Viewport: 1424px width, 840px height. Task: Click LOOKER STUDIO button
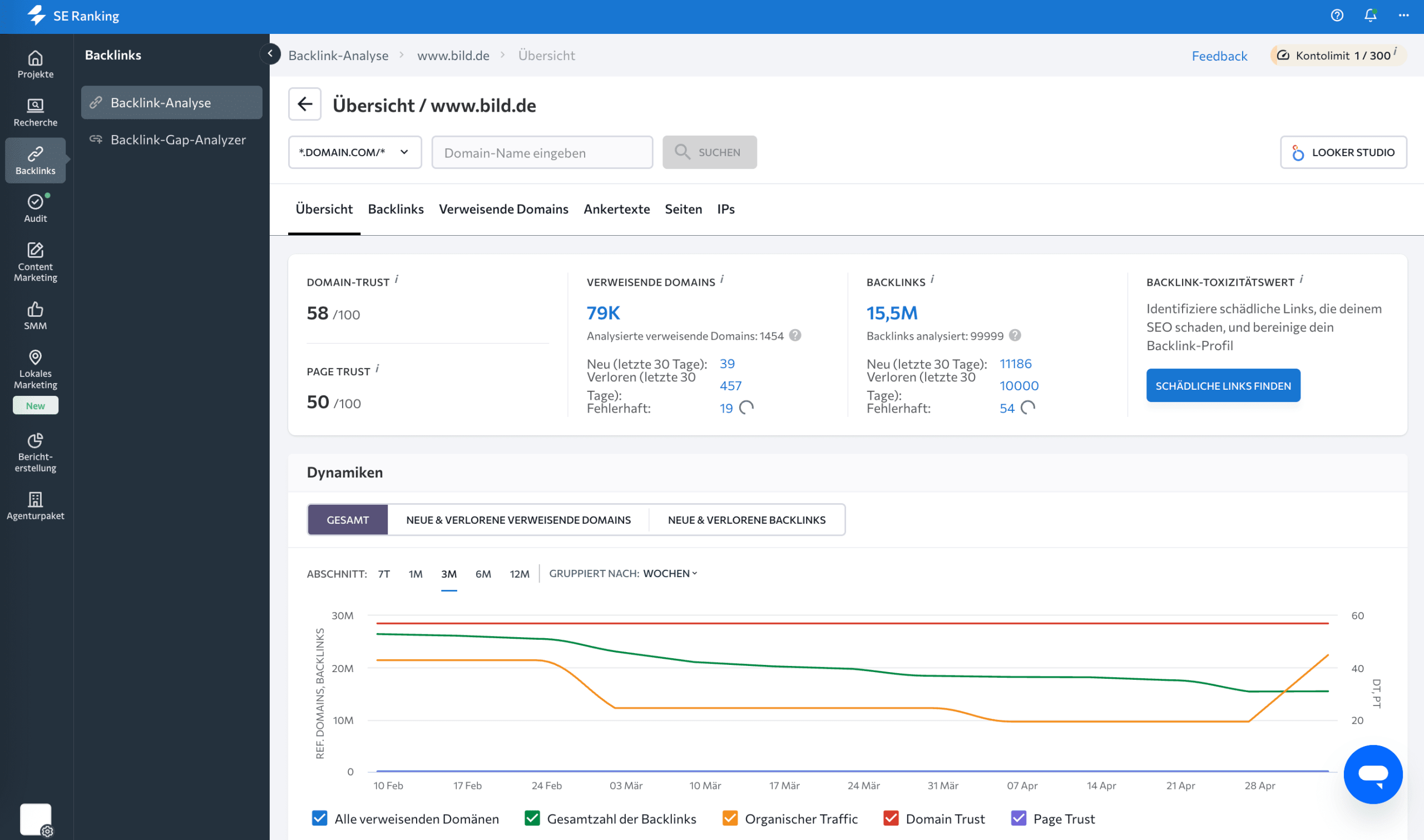pos(1343,152)
